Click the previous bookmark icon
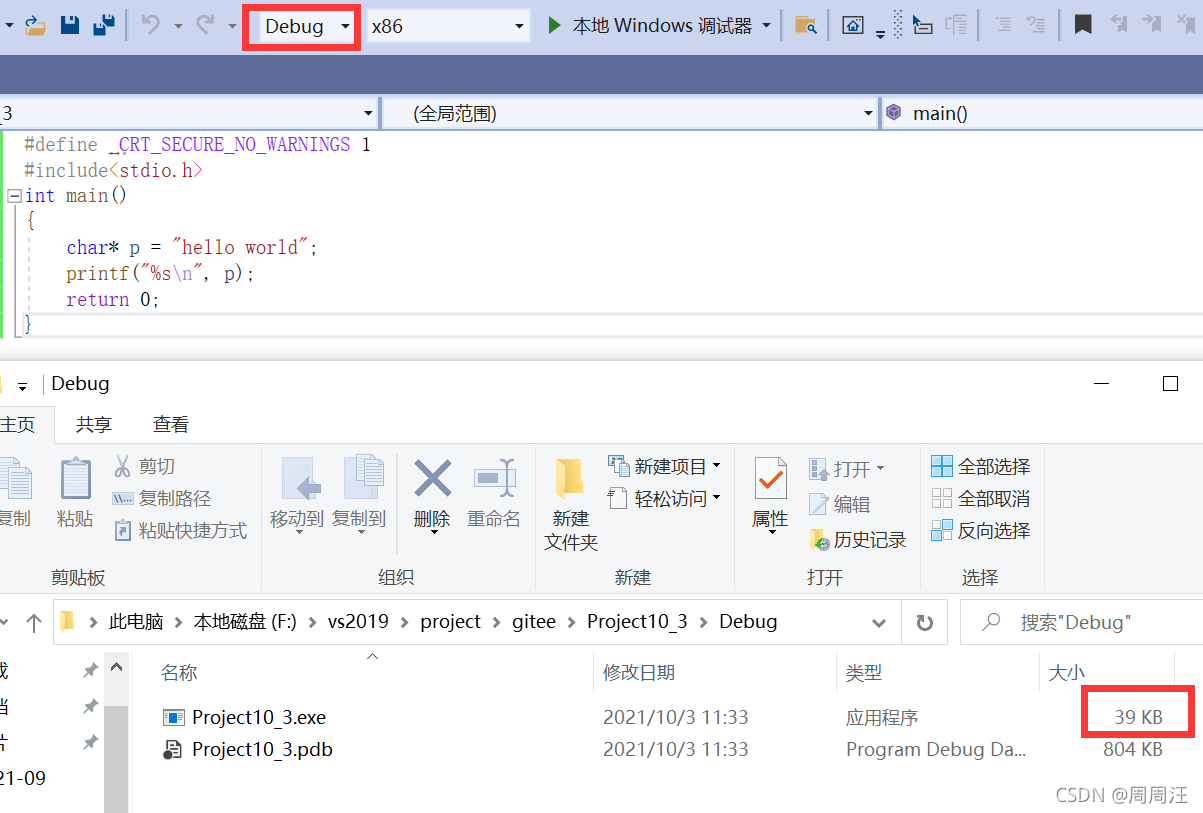 coord(1119,26)
